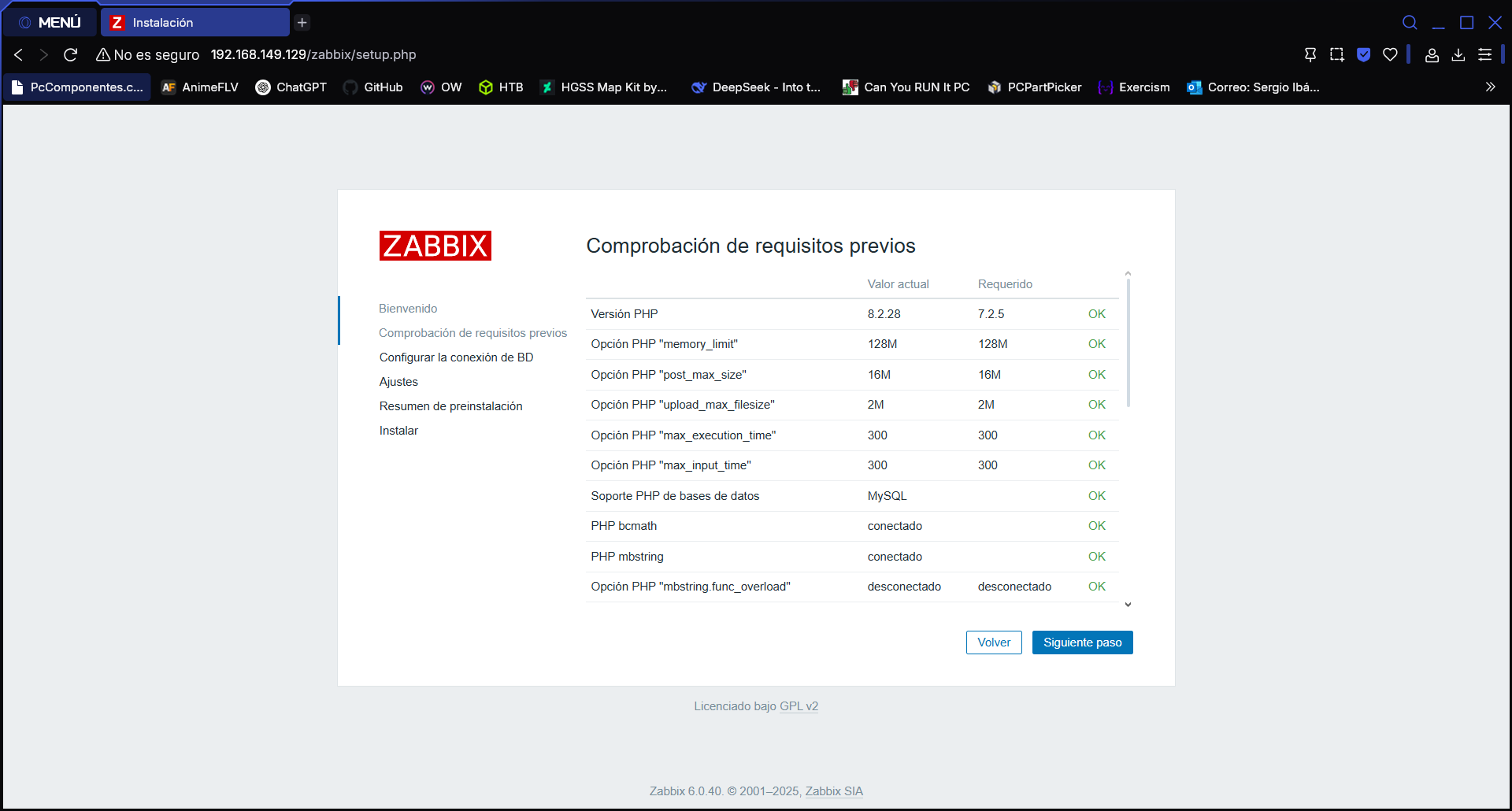
Task: Expand the overflow bookmarks chevron
Action: tap(1491, 87)
